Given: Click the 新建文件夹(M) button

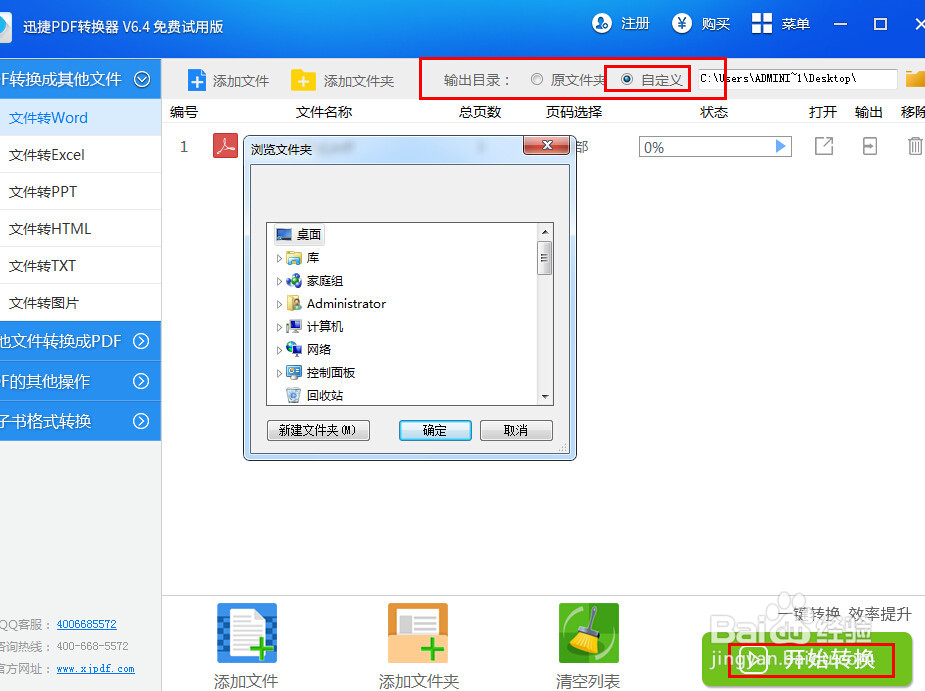Looking at the screenshot, I should [x=319, y=431].
